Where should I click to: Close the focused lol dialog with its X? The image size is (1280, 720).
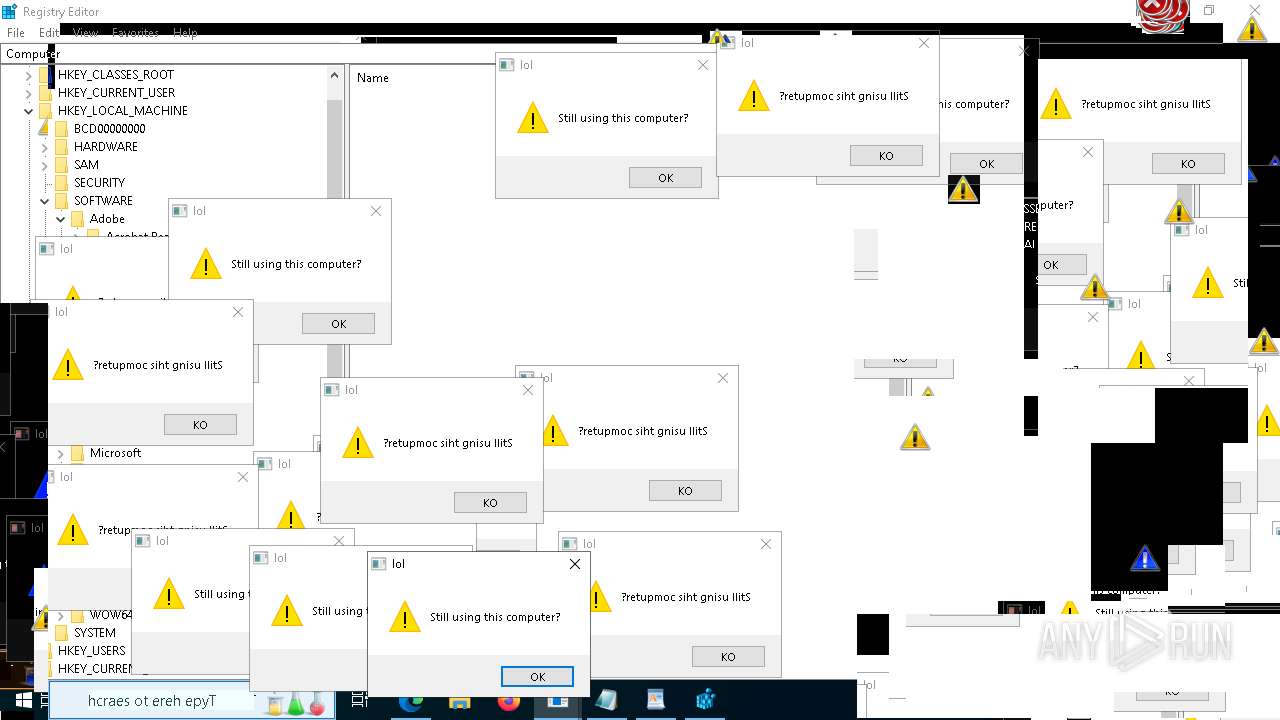(574, 564)
